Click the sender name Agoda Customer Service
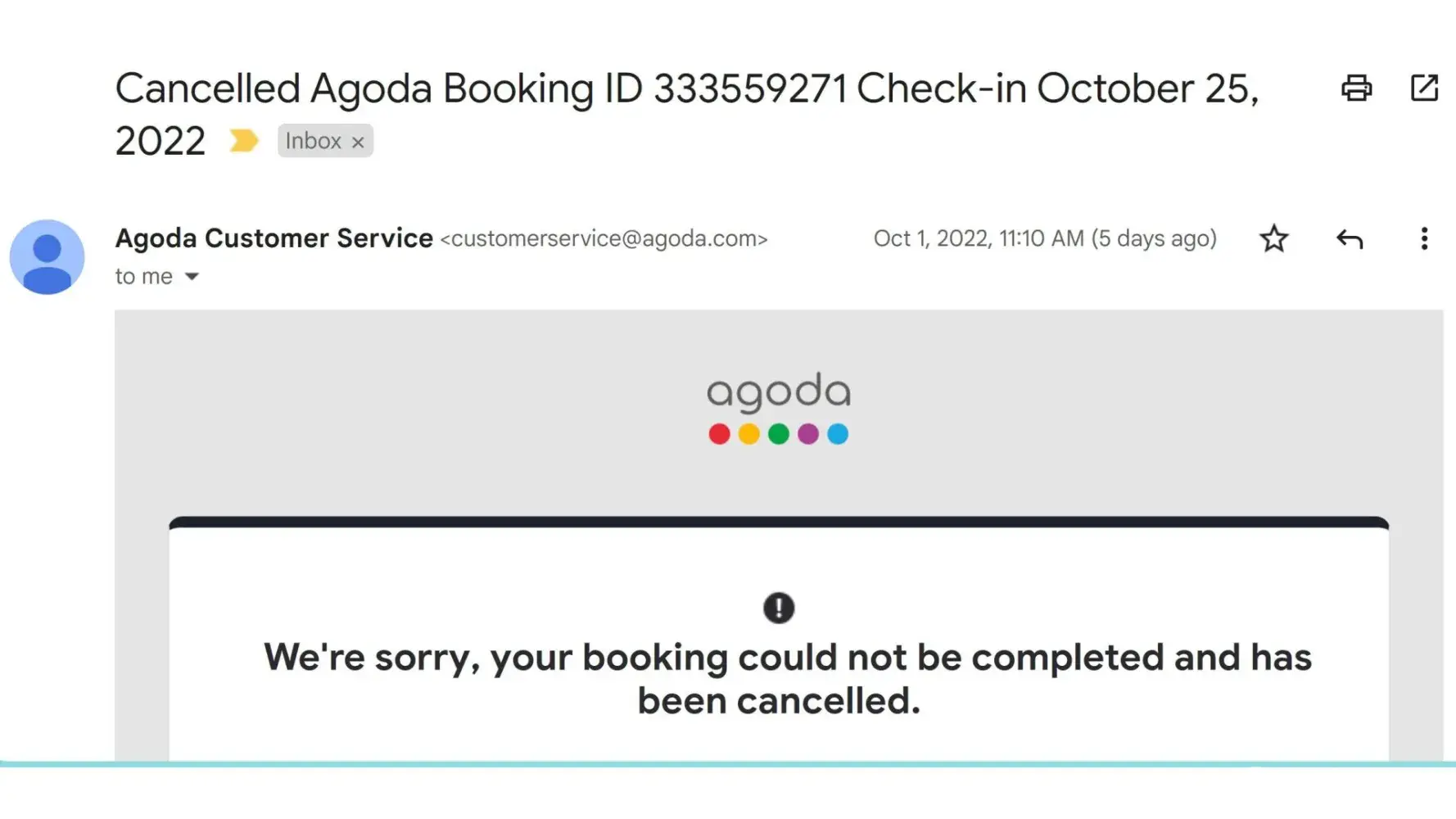This screenshot has width=1456, height=819. point(274,238)
